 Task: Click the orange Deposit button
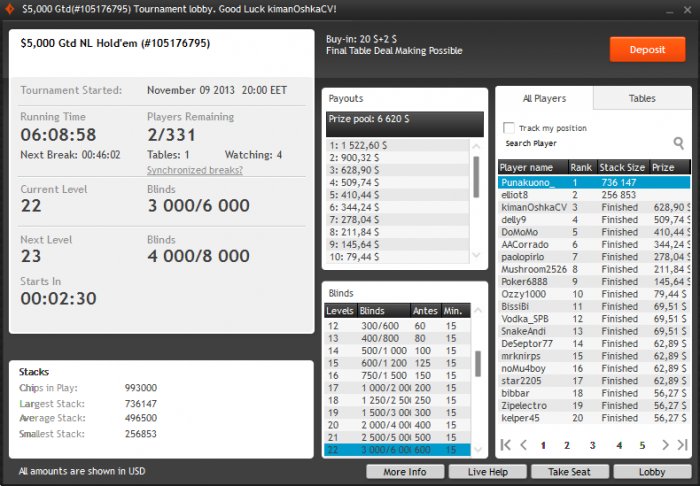(x=647, y=50)
